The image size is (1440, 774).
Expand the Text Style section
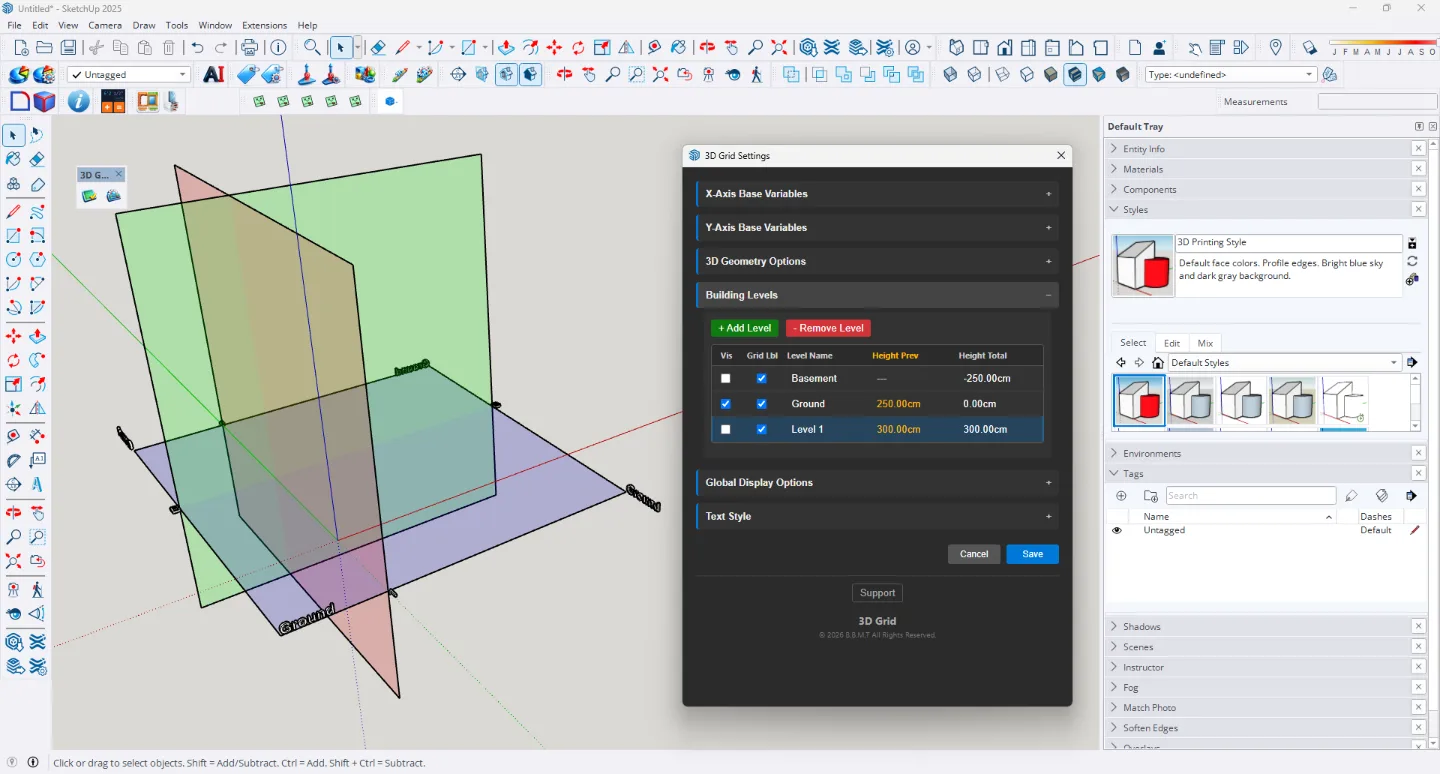[877, 517]
